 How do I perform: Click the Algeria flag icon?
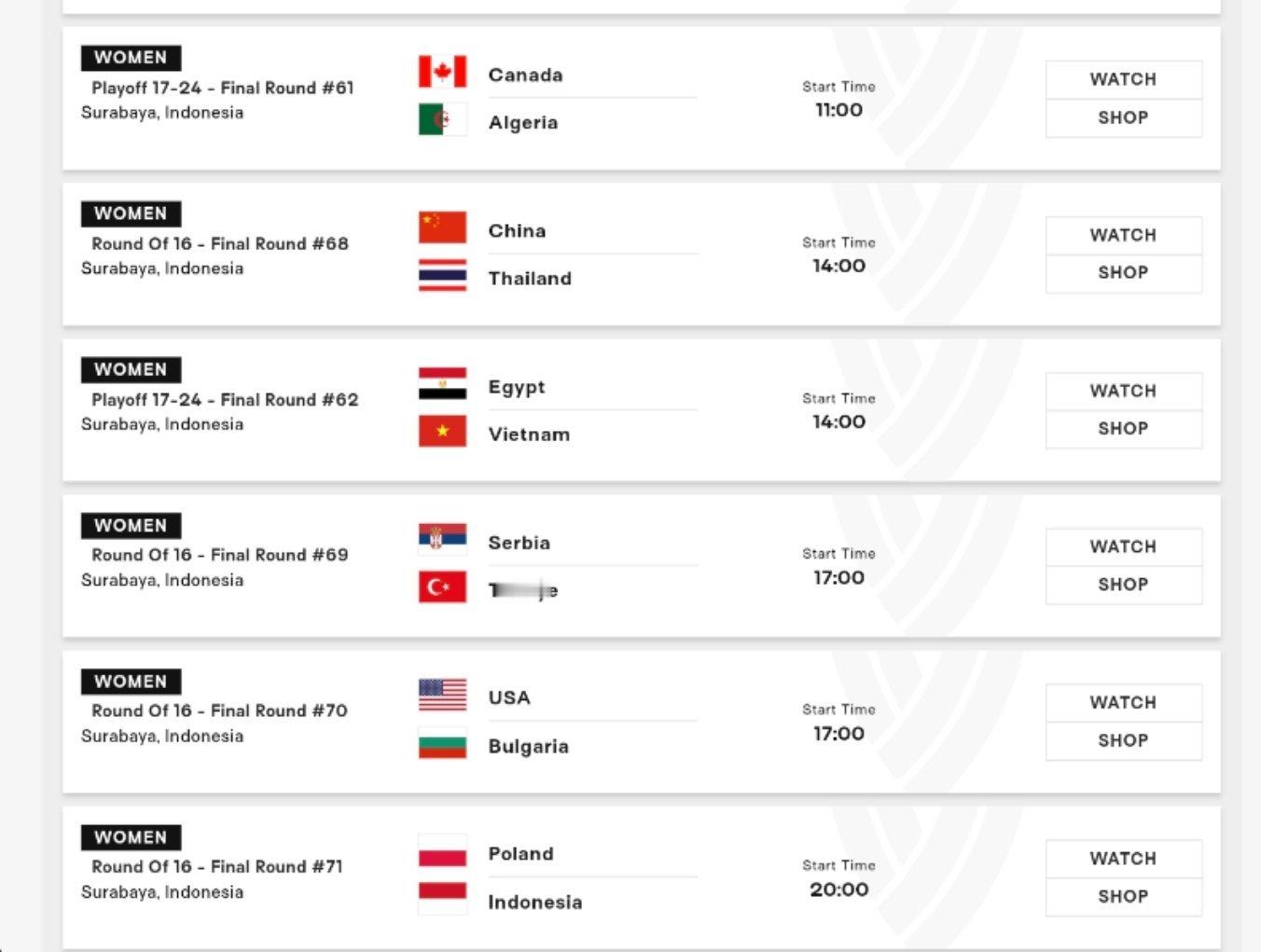pos(442,119)
